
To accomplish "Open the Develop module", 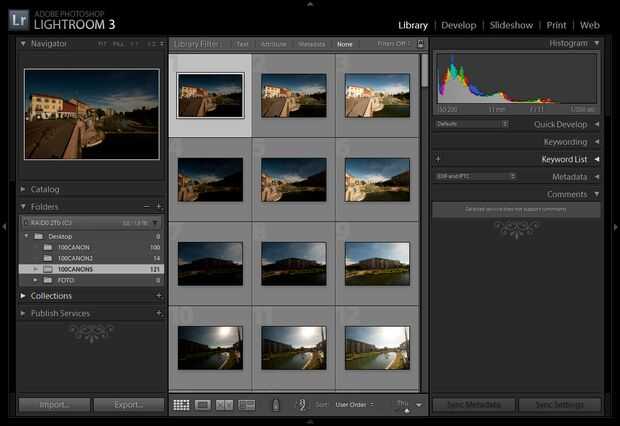I will (459, 25).
